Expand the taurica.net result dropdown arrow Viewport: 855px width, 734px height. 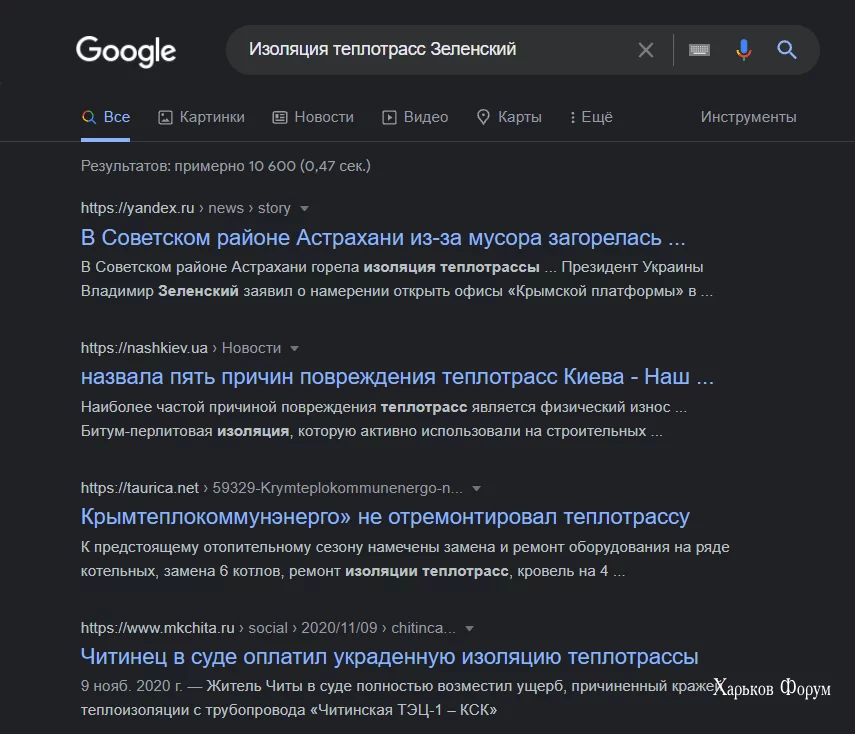(476, 488)
